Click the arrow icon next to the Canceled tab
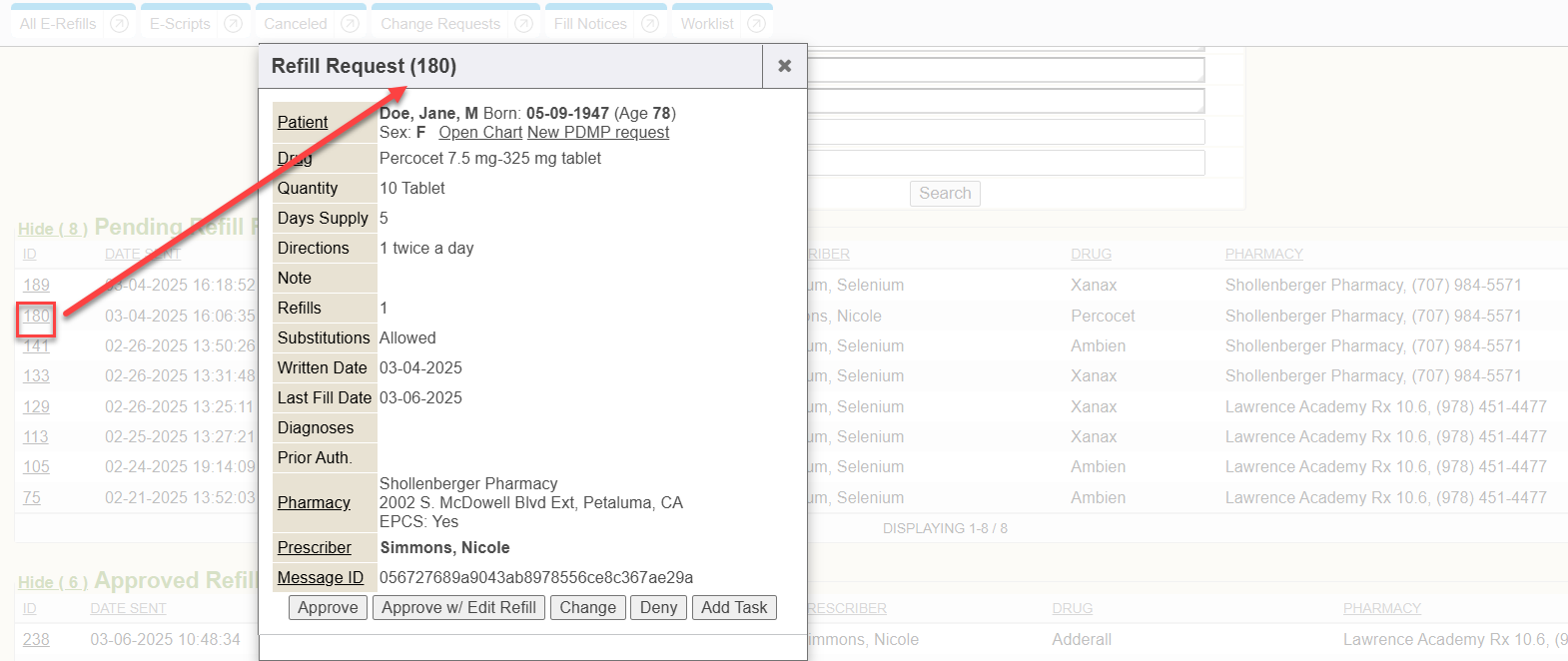The height and width of the screenshot is (661, 1568). tap(350, 24)
